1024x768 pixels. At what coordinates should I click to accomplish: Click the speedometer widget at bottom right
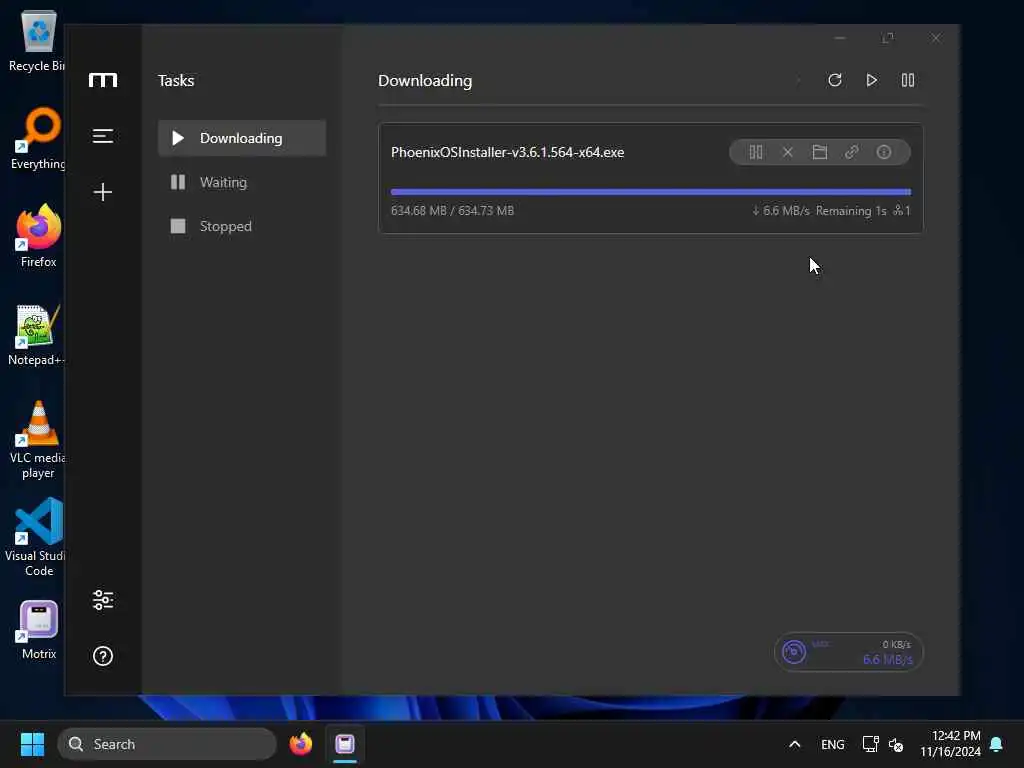[x=848, y=652]
